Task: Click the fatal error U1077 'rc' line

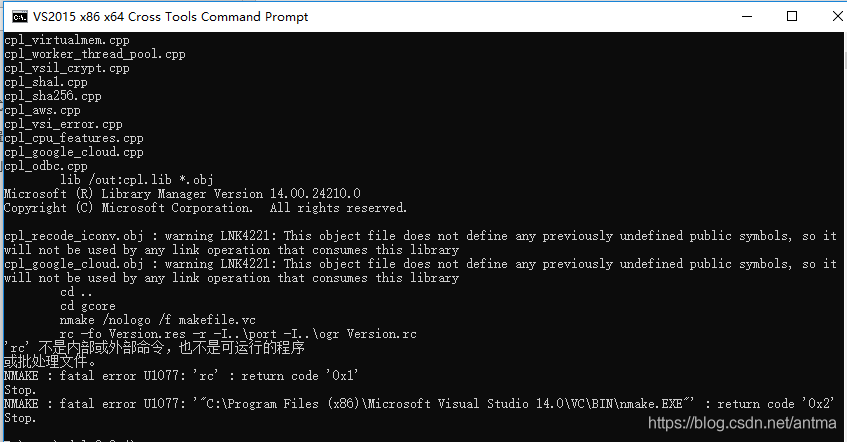Action: pos(182,376)
